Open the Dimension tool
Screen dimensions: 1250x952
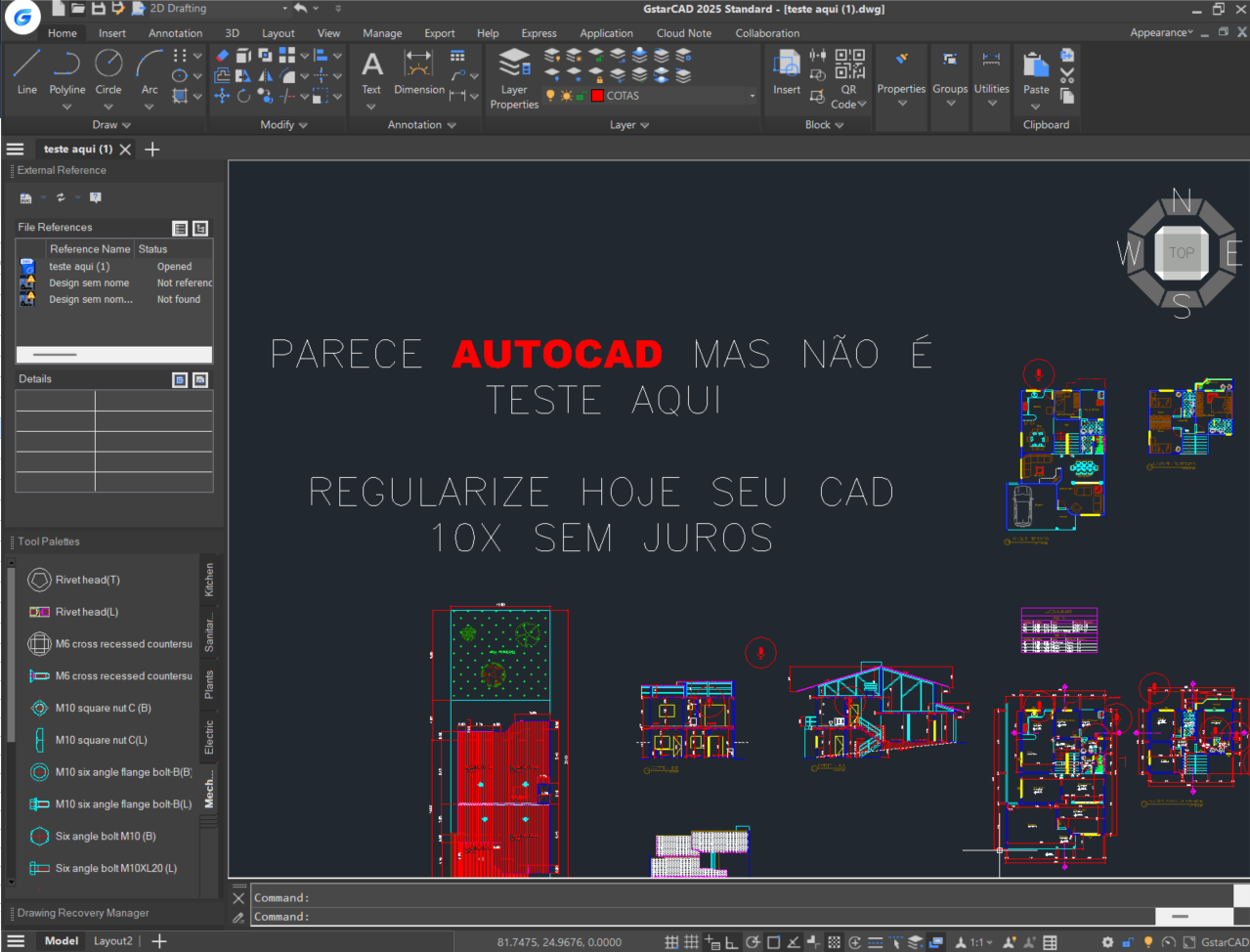click(418, 66)
